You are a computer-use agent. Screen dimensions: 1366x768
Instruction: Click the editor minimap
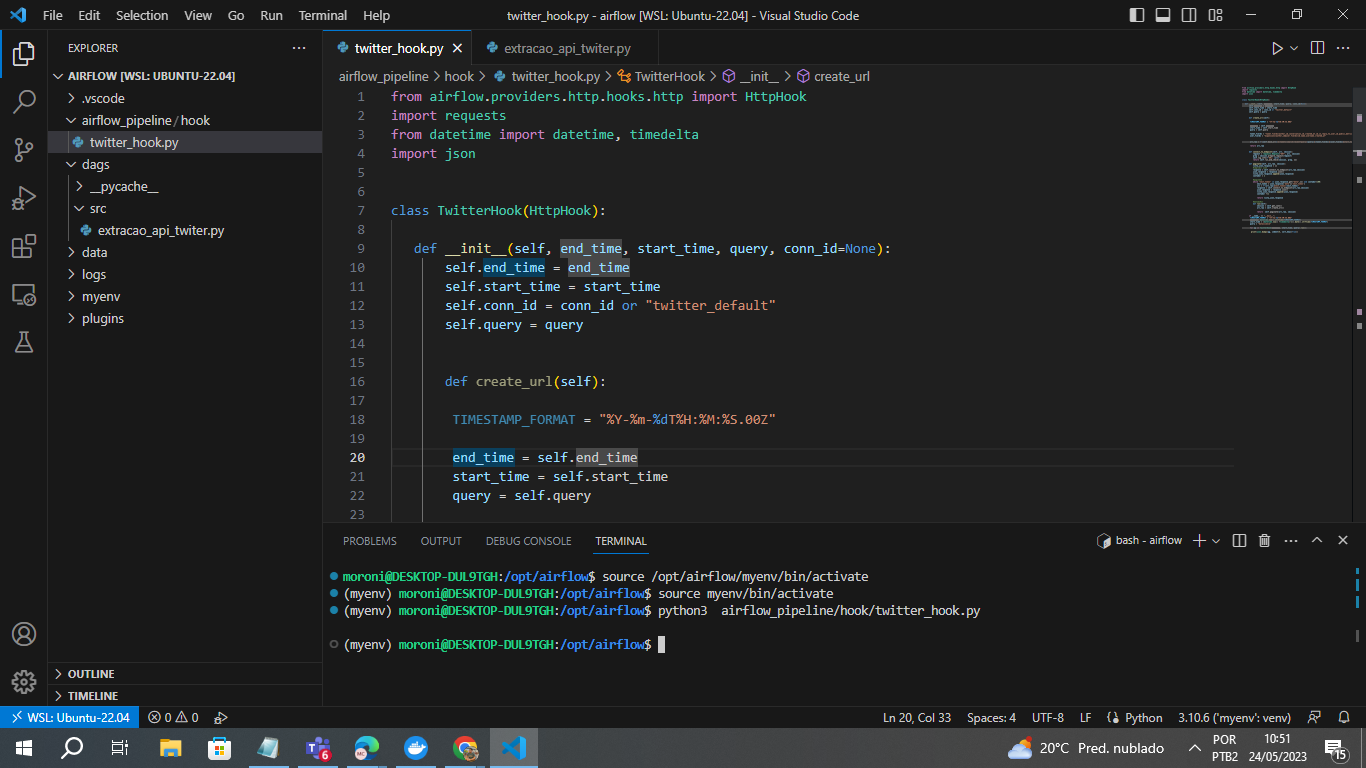click(1296, 160)
